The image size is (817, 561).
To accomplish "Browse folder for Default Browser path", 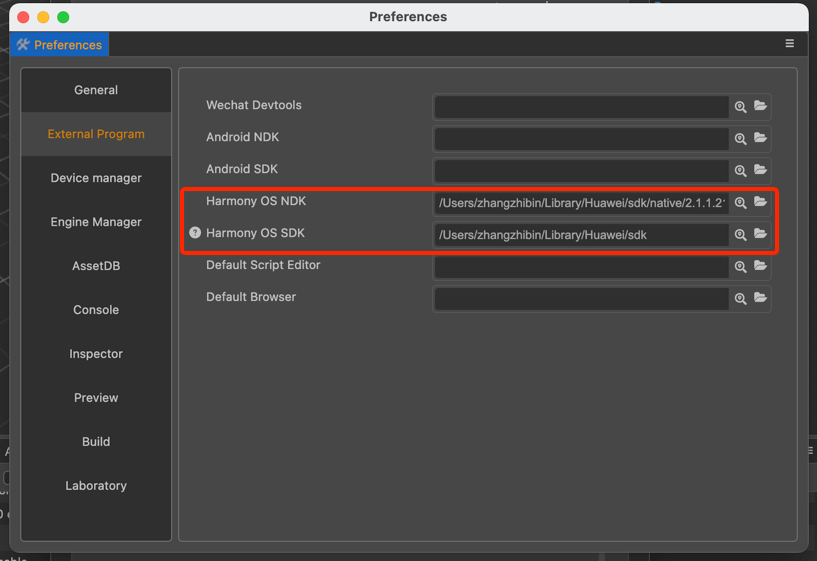I will [x=760, y=298].
